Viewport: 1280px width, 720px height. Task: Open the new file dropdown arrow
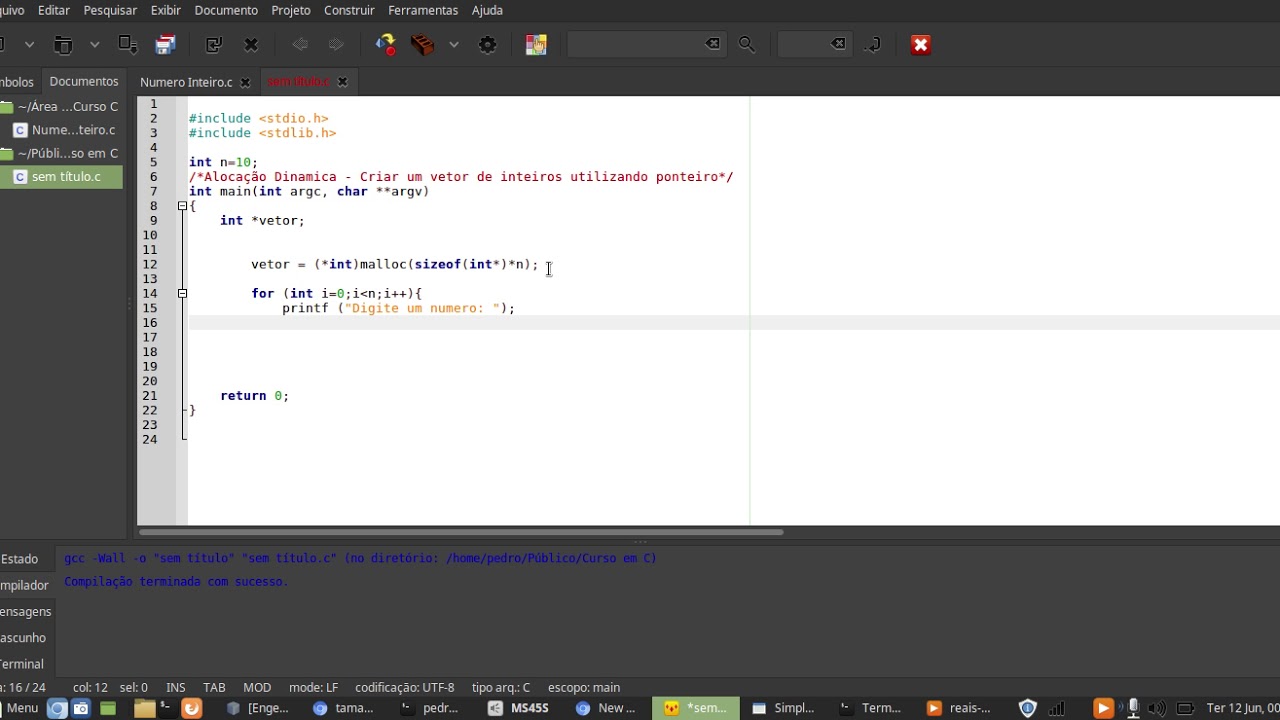click(x=29, y=44)
